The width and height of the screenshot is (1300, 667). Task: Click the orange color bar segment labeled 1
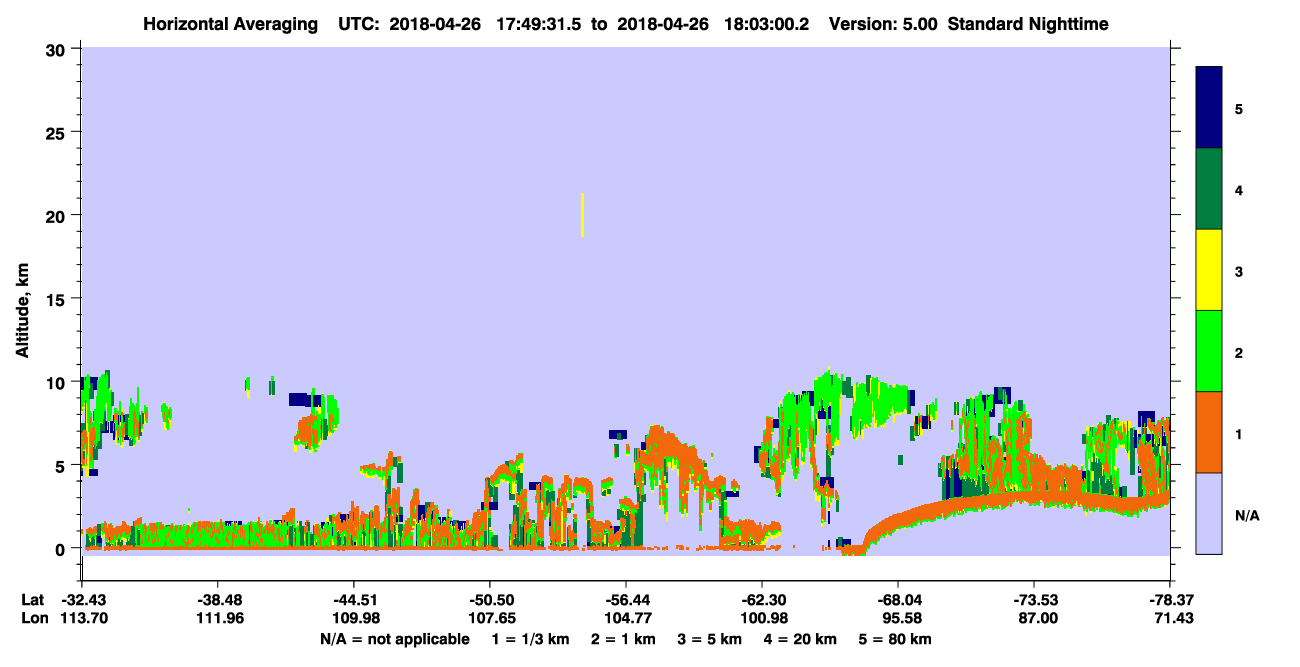(1209, 432)
